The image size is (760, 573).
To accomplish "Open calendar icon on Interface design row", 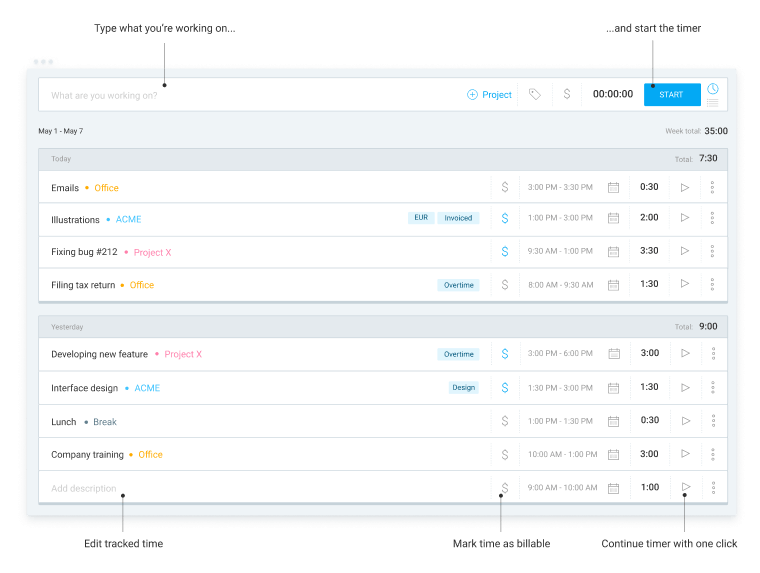I will 614,388.
